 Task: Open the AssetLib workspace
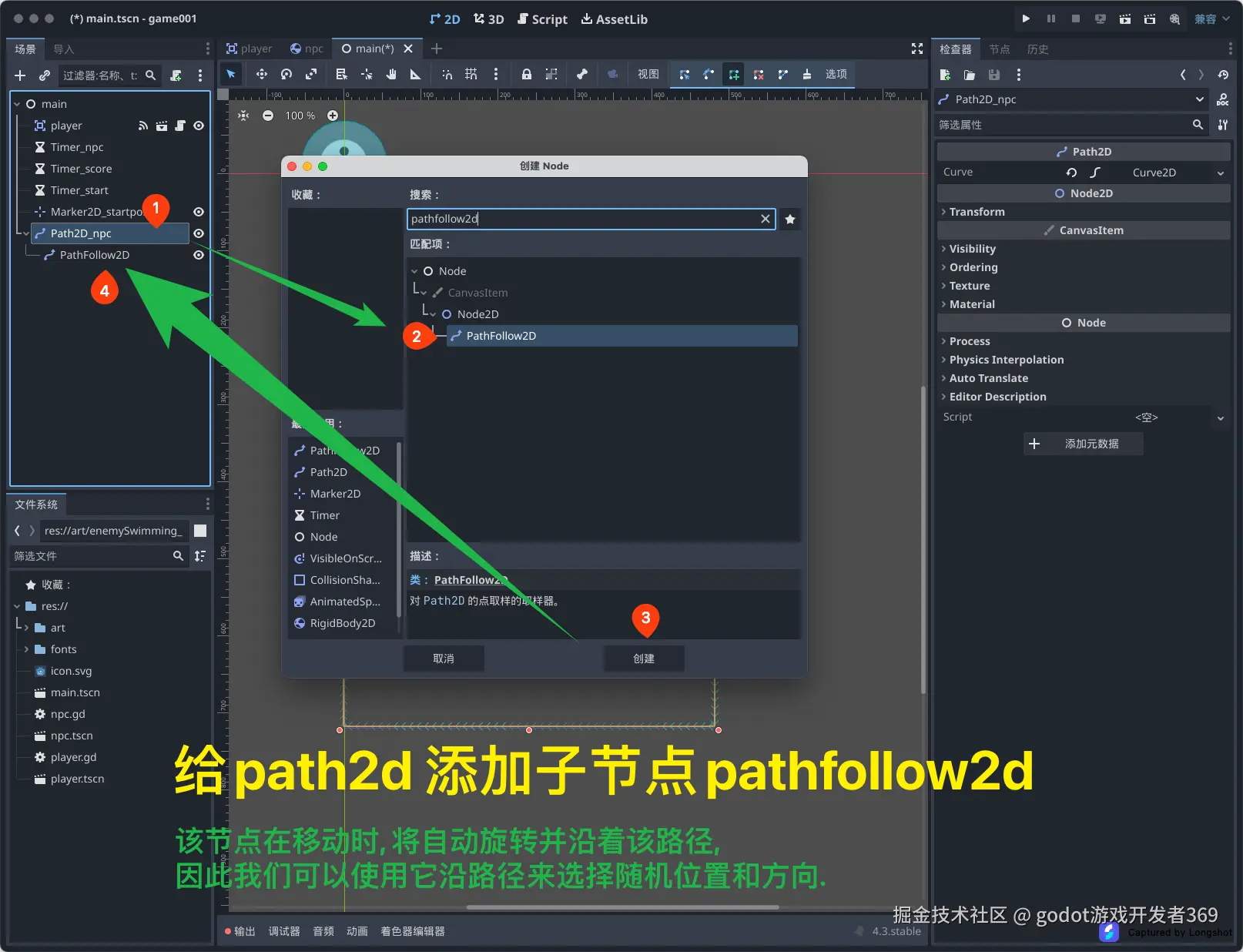pos(614,19)
